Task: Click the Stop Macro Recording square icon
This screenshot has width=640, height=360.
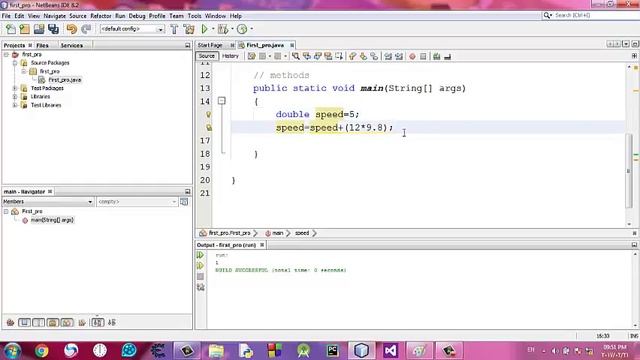Action: (x=423, y=56)
